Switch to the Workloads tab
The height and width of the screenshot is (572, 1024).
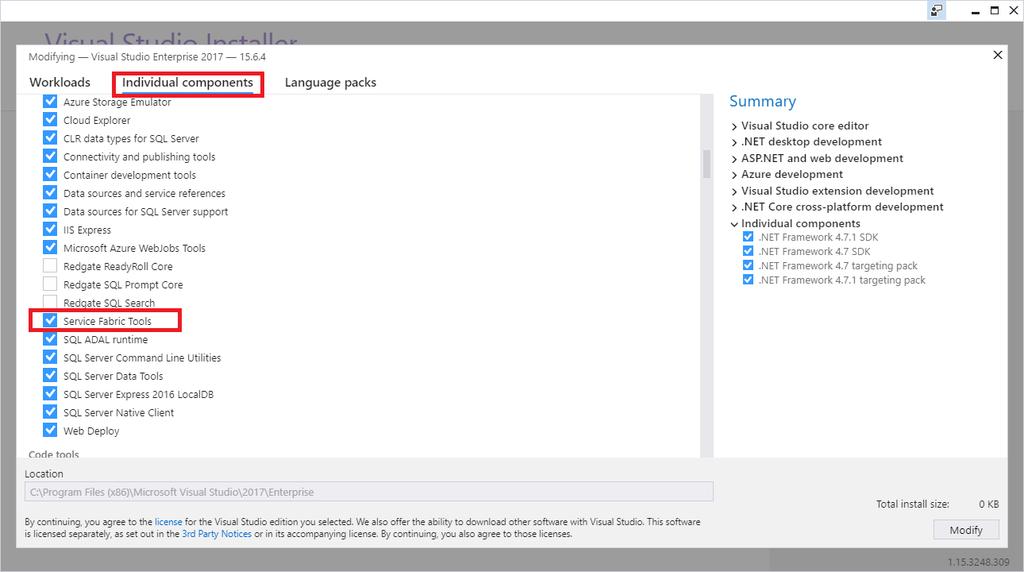pos(60,82)
